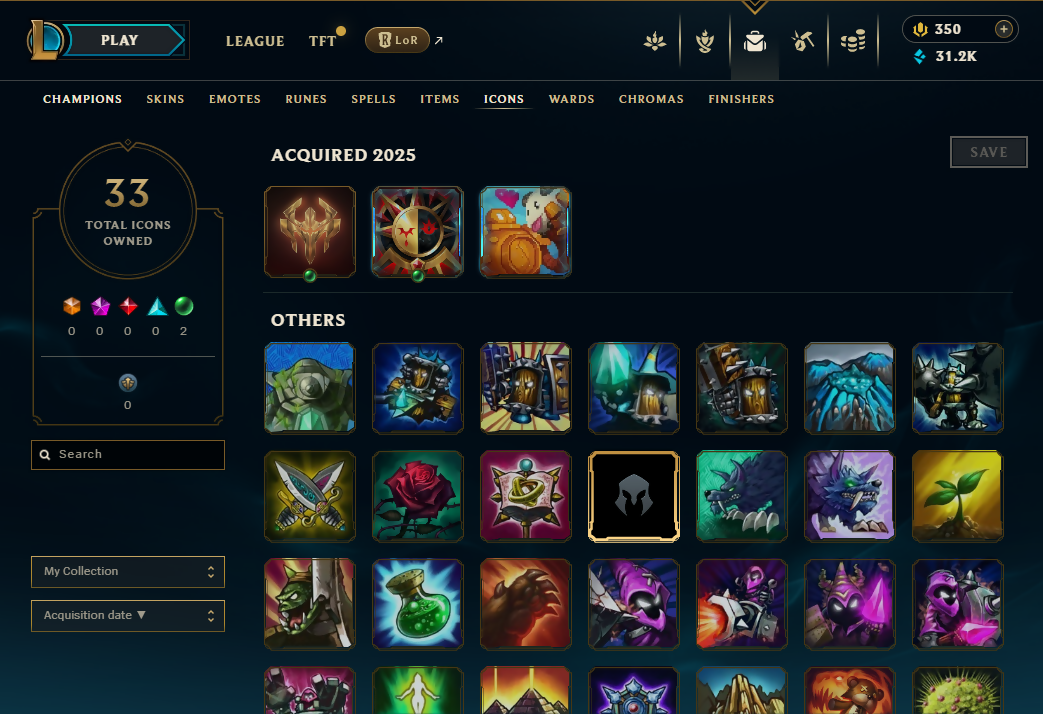
Task: Open the Store coins icon
Action: 853,41
